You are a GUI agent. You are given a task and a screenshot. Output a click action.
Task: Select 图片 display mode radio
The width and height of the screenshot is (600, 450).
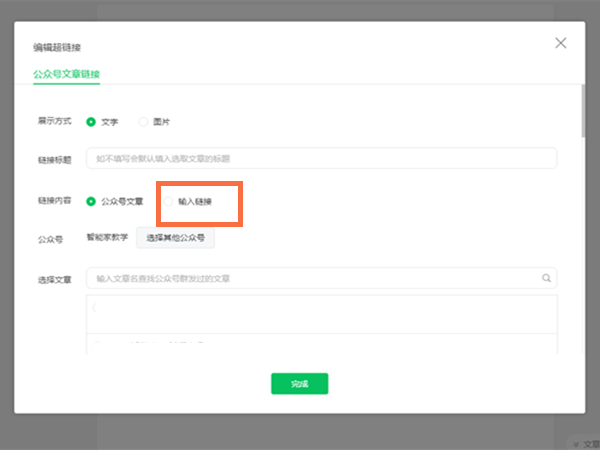(143, 122)
